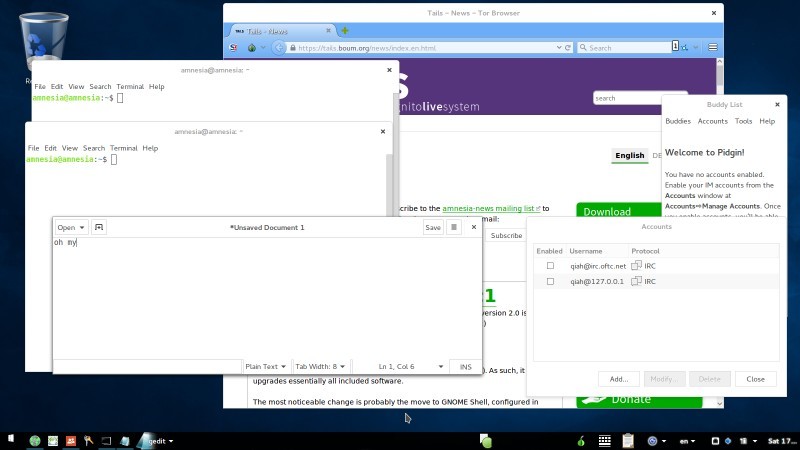The image size is (800, 450).
Task: Open the toolbar dropdown beside the menu button
Action: (x=696, y=47)
